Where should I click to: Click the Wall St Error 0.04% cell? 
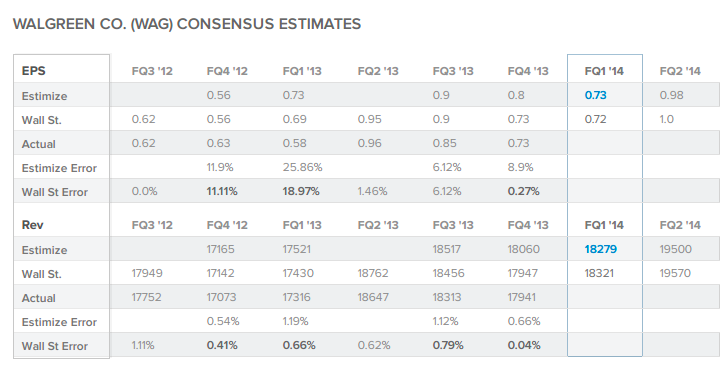pyautogui.click(x=524, y=345)
